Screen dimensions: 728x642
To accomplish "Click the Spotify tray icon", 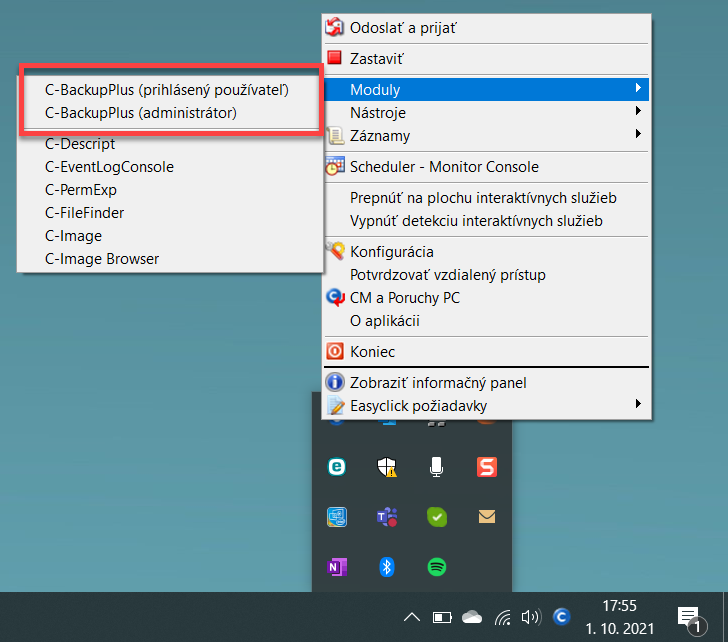I will [436, 567].
